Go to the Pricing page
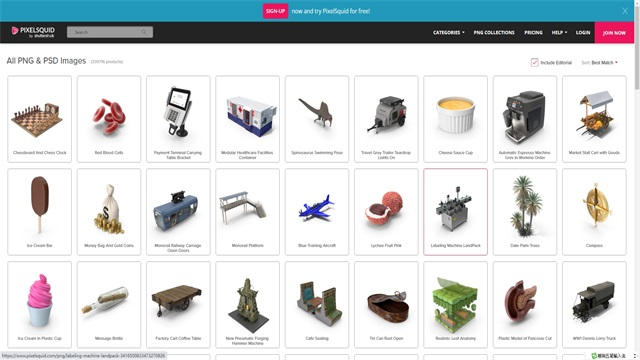This screenshot has width=640, height=360. coord(533,32)
